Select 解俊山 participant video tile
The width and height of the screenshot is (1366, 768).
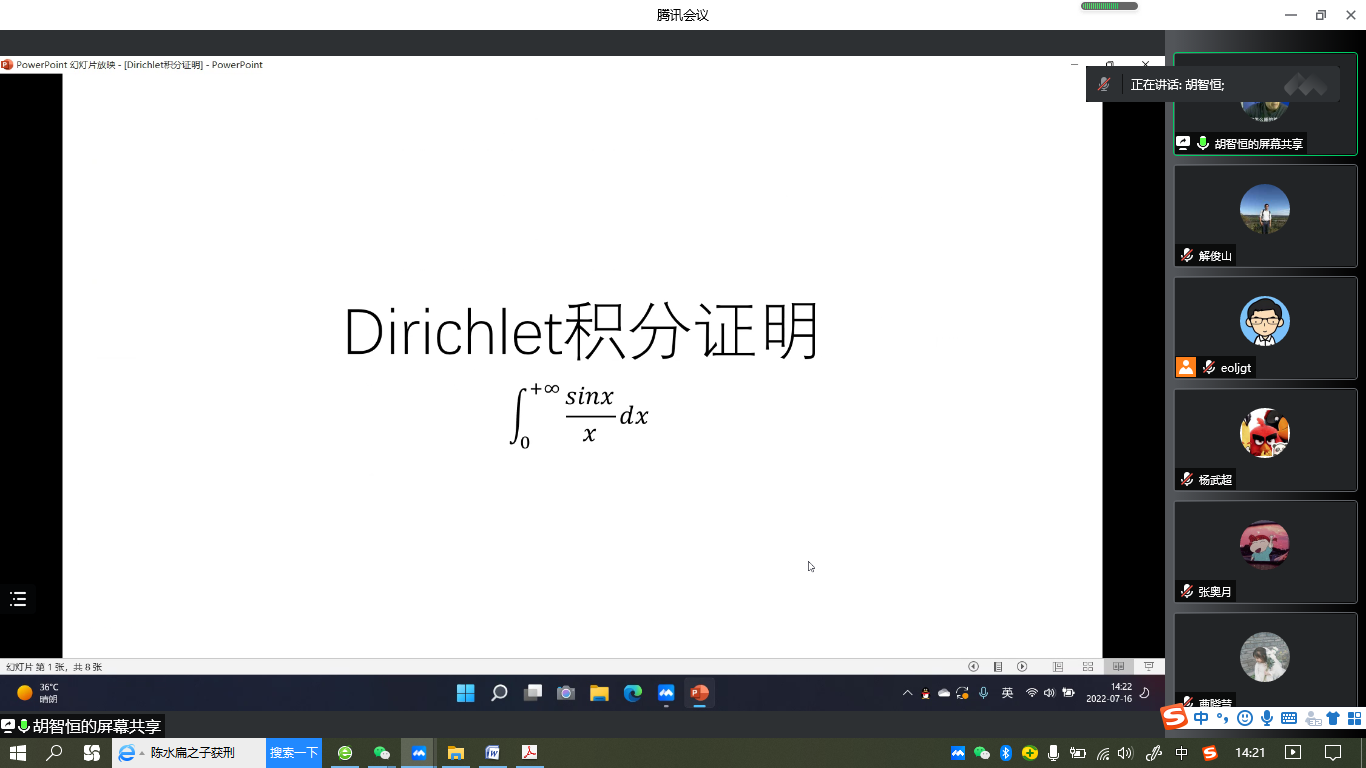pyautogui.click(x=1264, y=215)
